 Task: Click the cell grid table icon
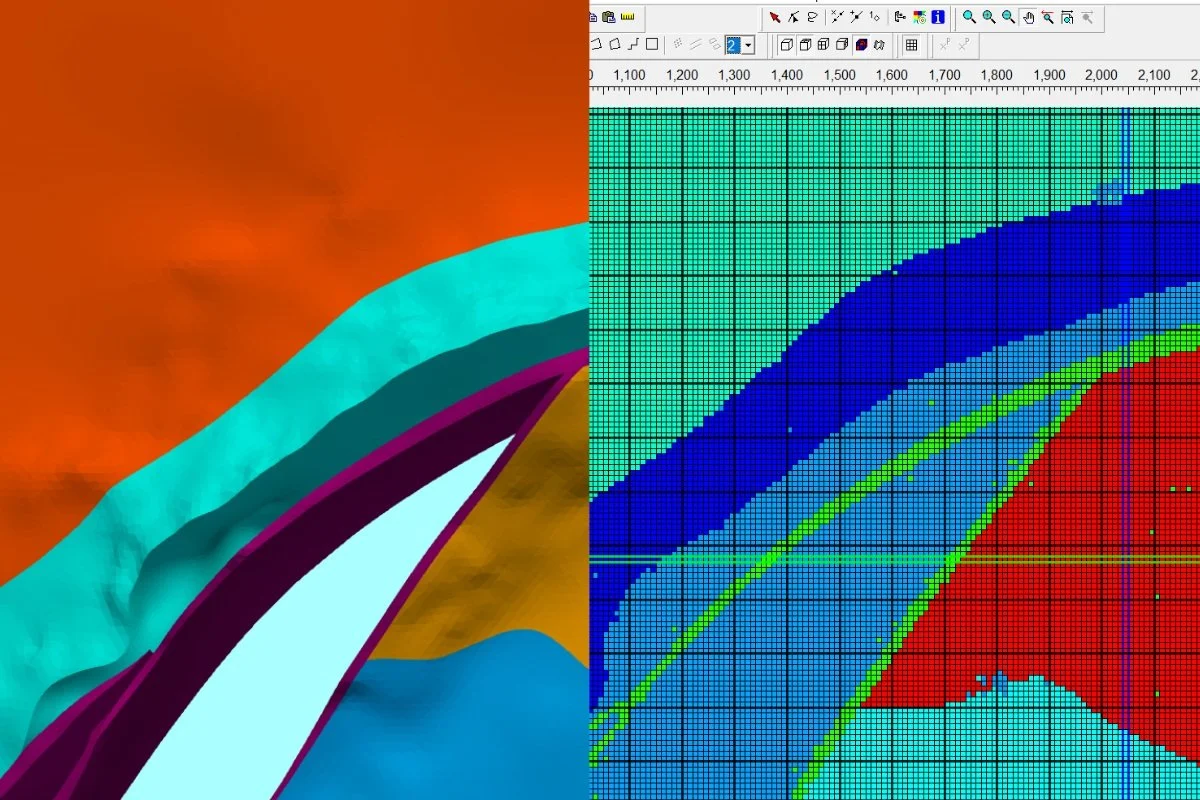point(911,45)
